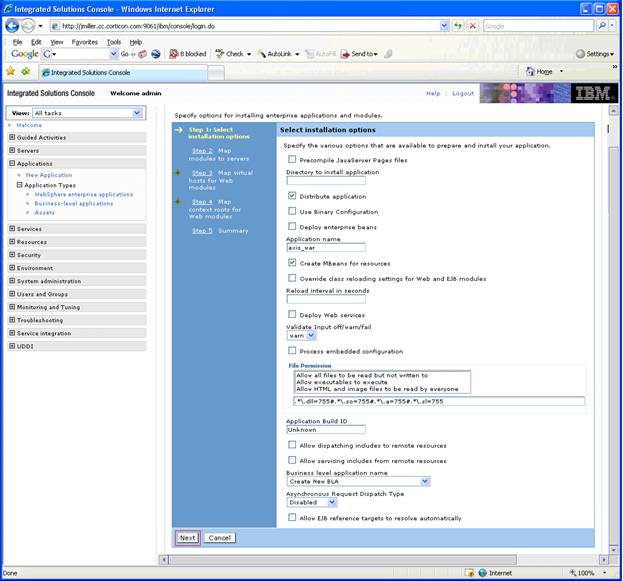Open the Tools menu
This screenshot has height=581, width=623.
114,42
